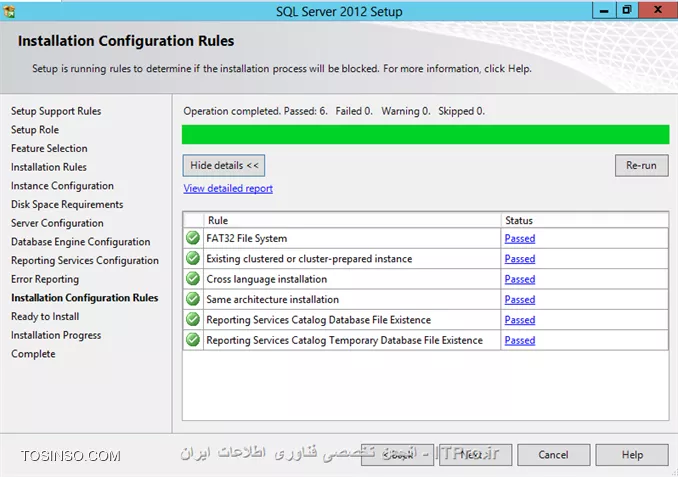Select Database Engine Configuration step
This screenshot has width=678, height=477.
pos(80,242)
